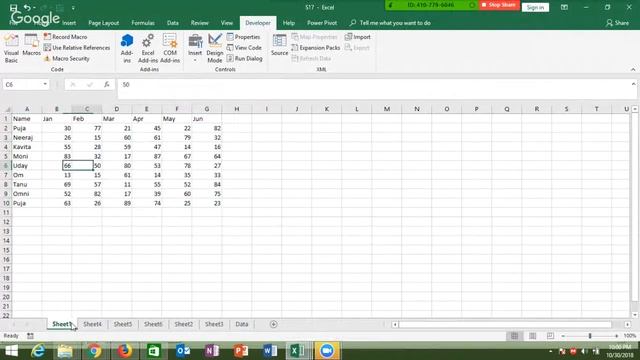The height and width of the screenshot is (360, 640).
Task: Click the zoom slider handle
Action: 590,336
